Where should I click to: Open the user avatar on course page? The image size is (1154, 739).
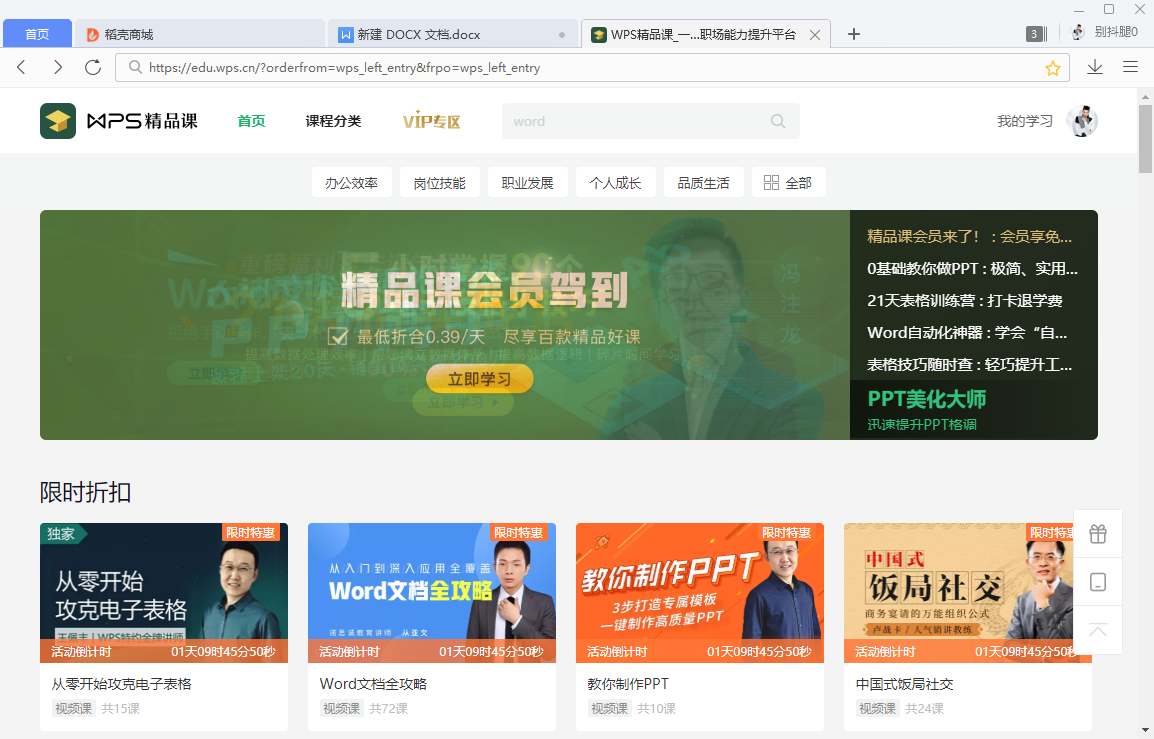click(x=1082, y=121)
